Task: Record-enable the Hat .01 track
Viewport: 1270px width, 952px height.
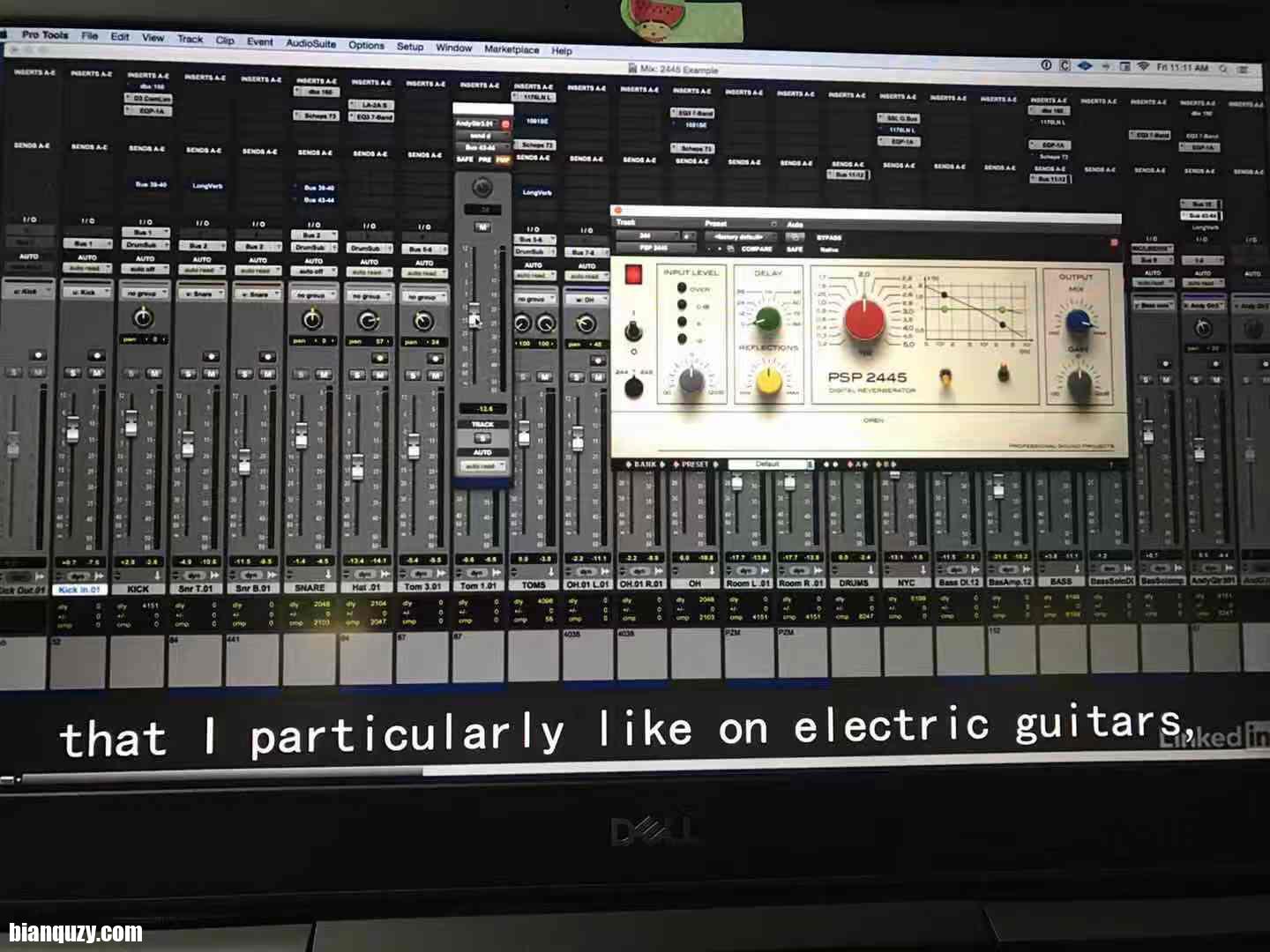Action: [x=379, y=358]
